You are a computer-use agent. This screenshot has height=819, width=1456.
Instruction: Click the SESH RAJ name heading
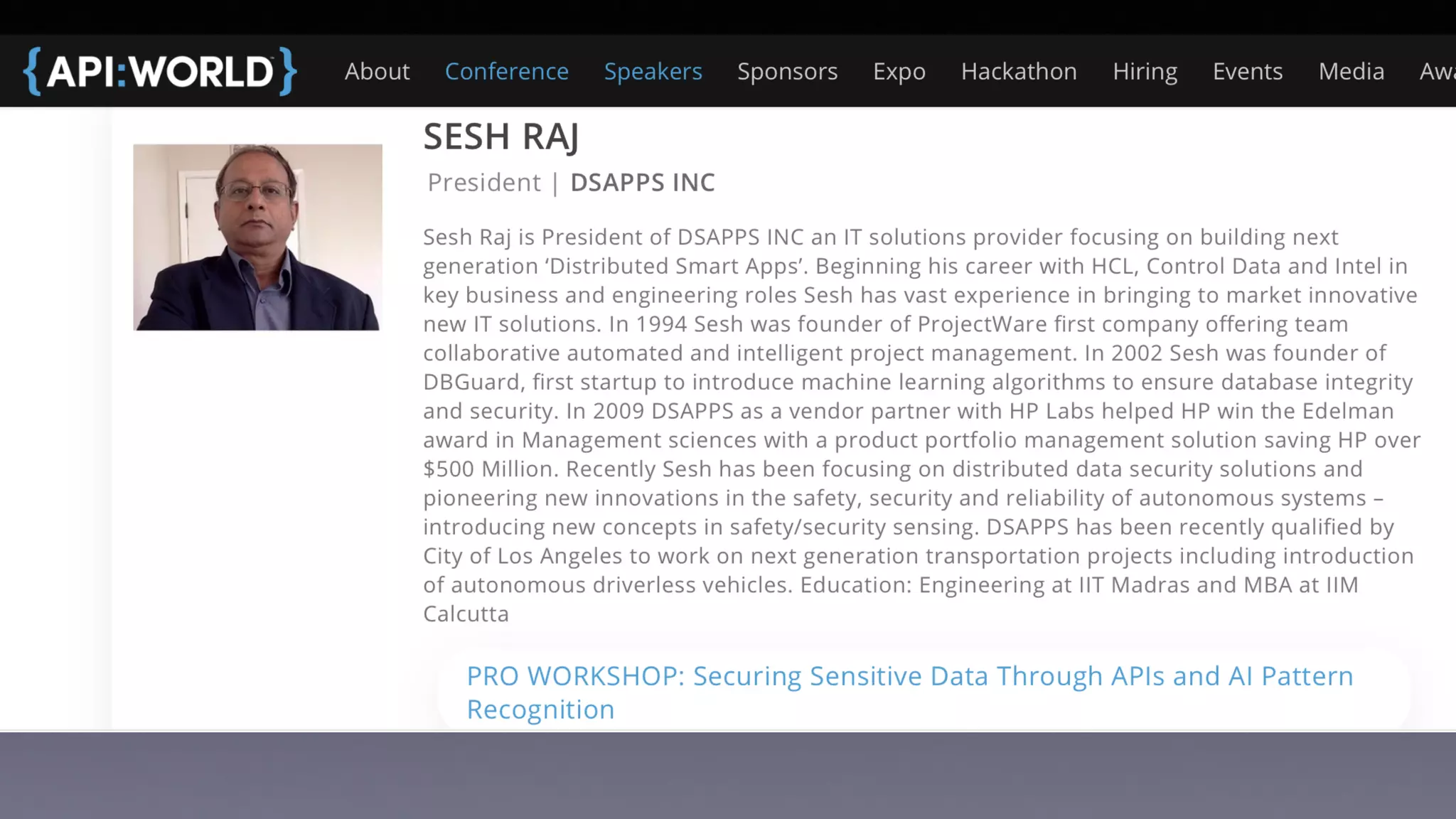(500, 136)
